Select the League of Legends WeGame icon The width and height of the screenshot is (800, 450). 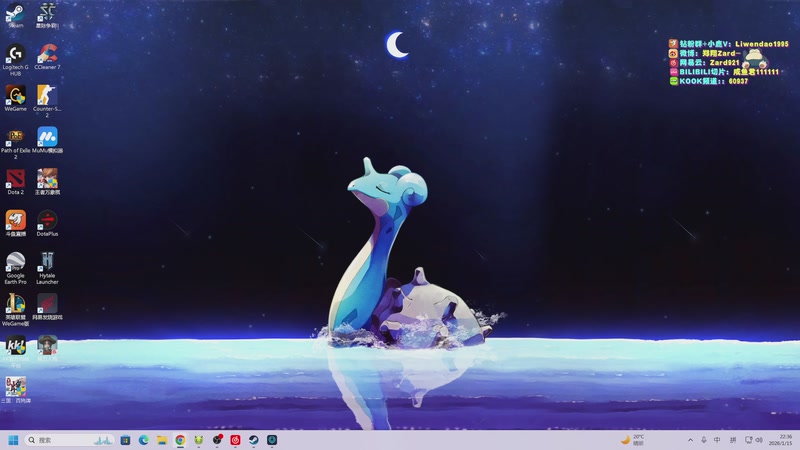(15, 310)
